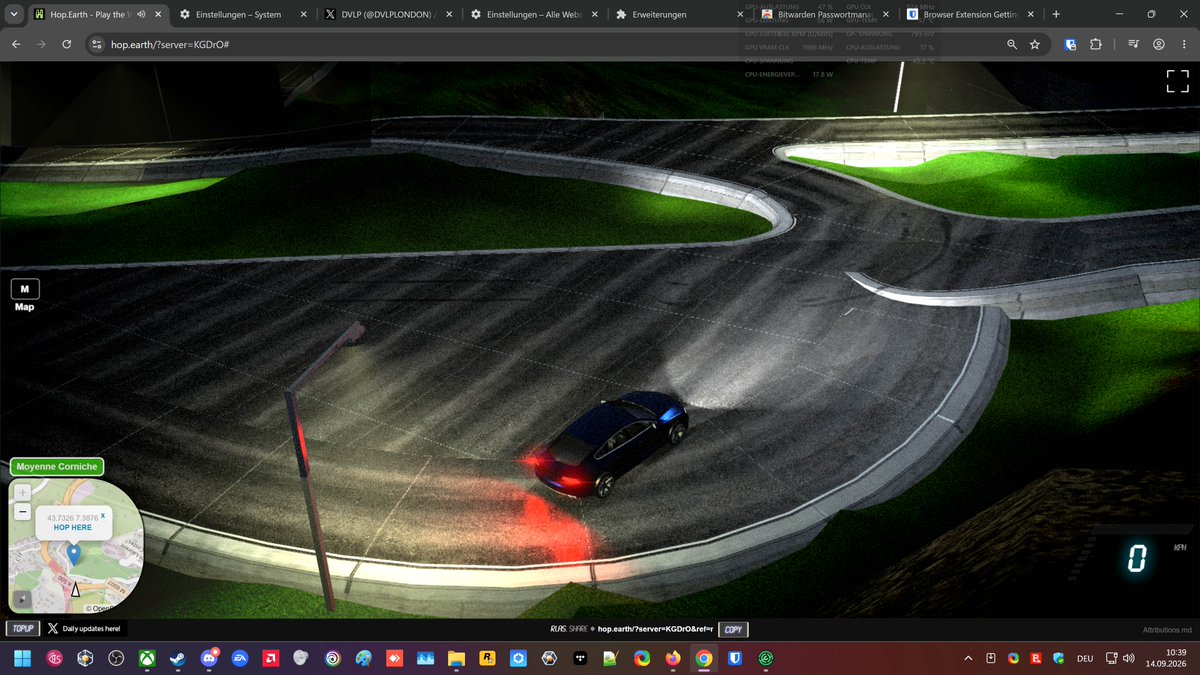Image resolution: width=1200 pixels, height=675 pixels.
Task: Reload the current page
Action: [67, 45]
